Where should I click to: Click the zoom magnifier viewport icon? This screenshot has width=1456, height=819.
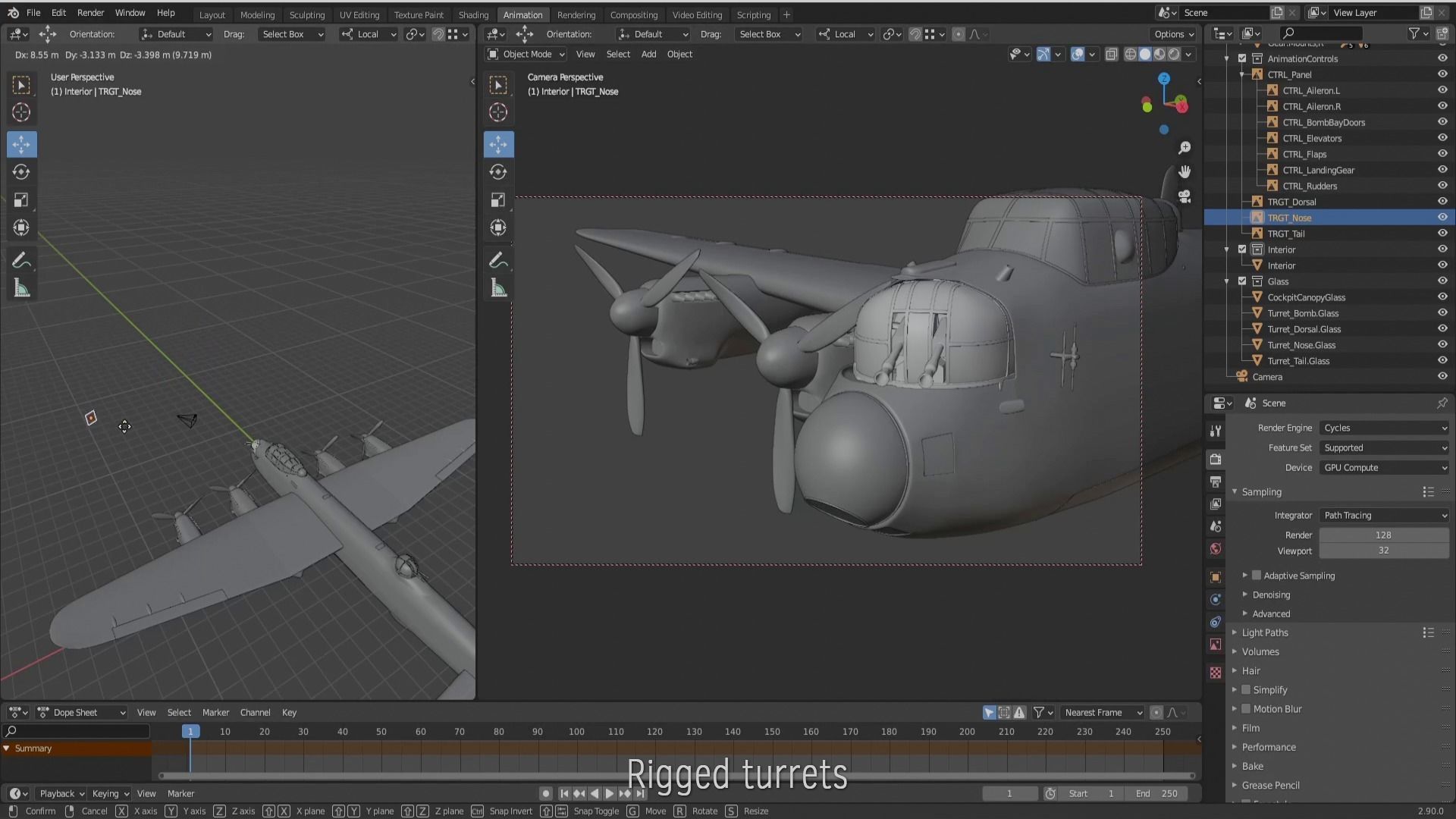click(x=1185, y=148)
